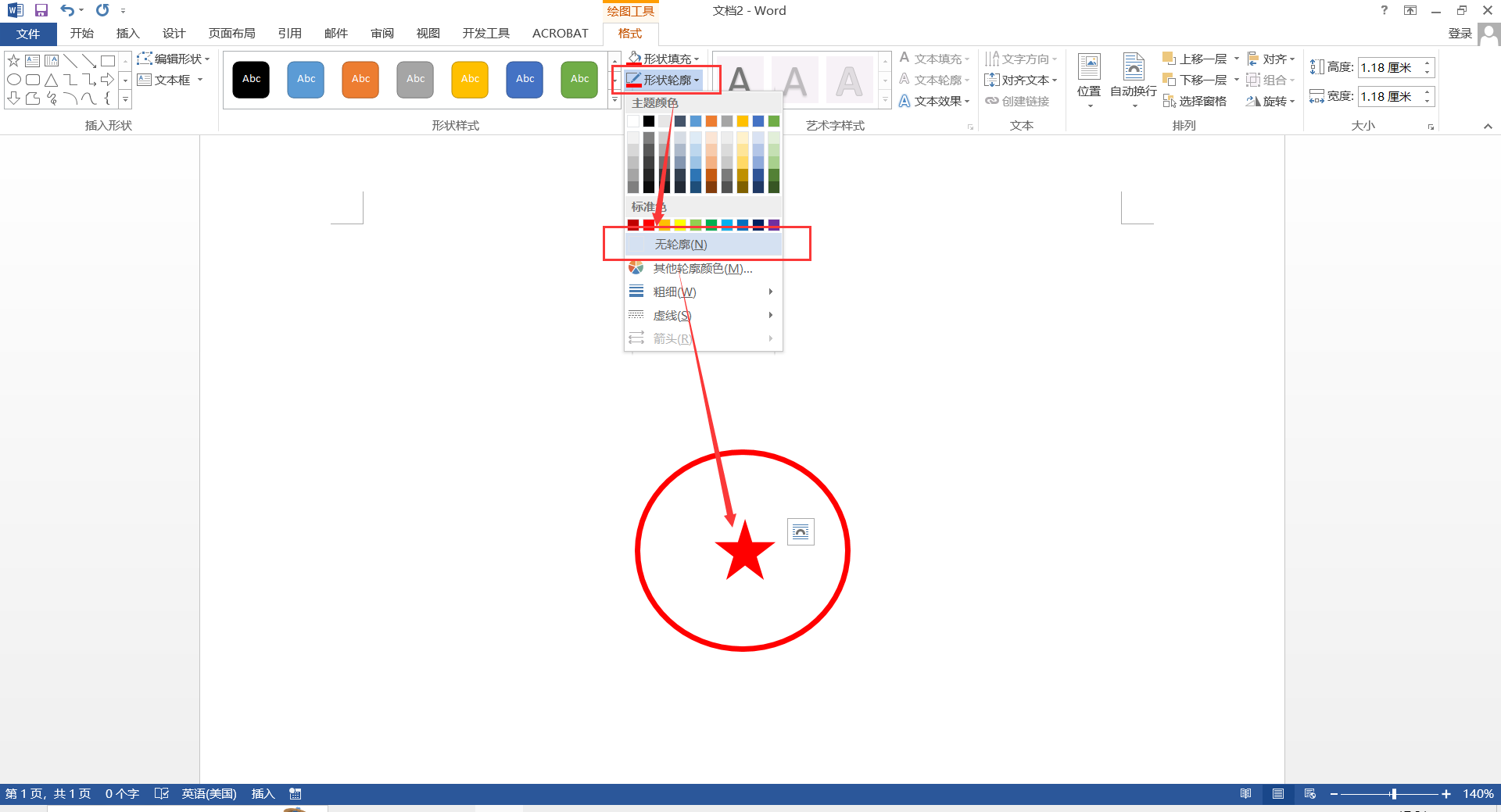Pick the black theme color swatch

coord(649,121)
